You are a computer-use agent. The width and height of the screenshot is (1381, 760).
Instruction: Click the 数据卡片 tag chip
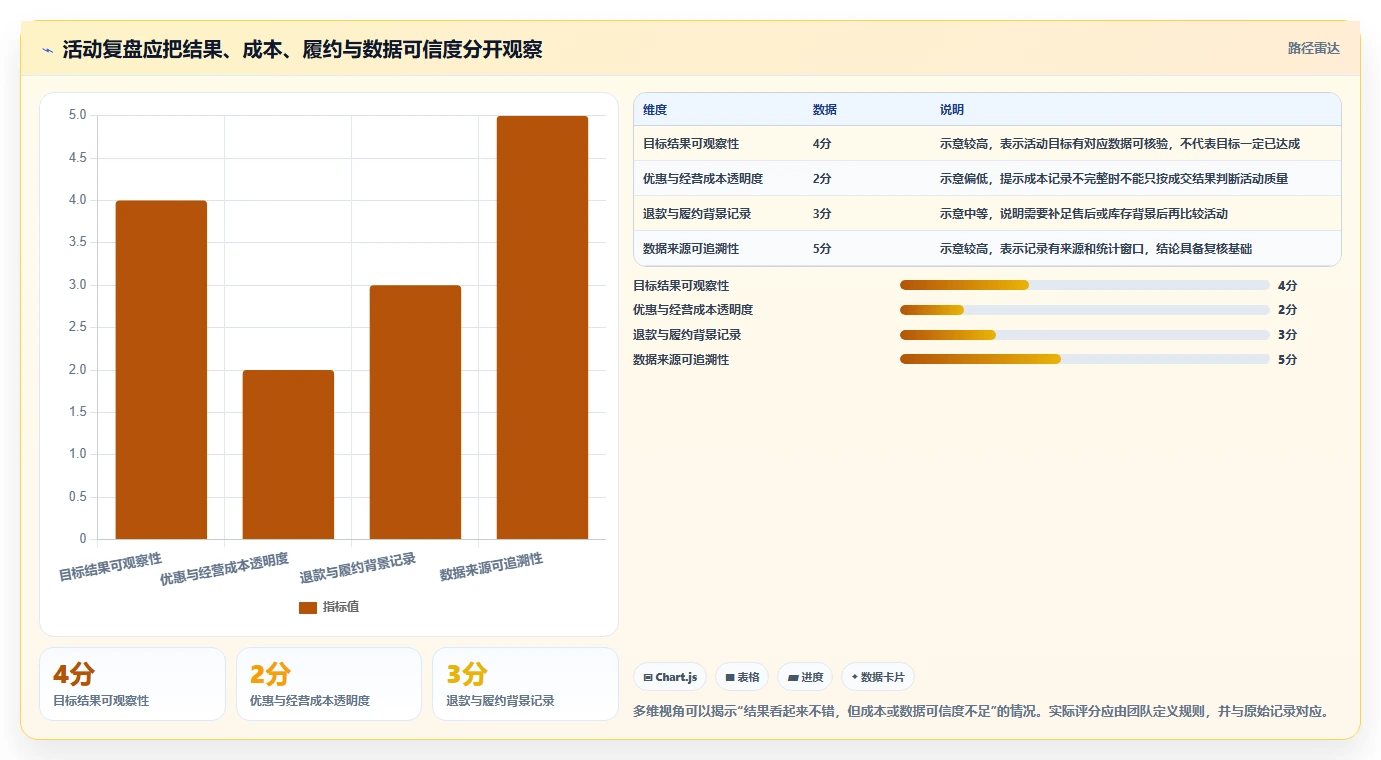point(878,677)
